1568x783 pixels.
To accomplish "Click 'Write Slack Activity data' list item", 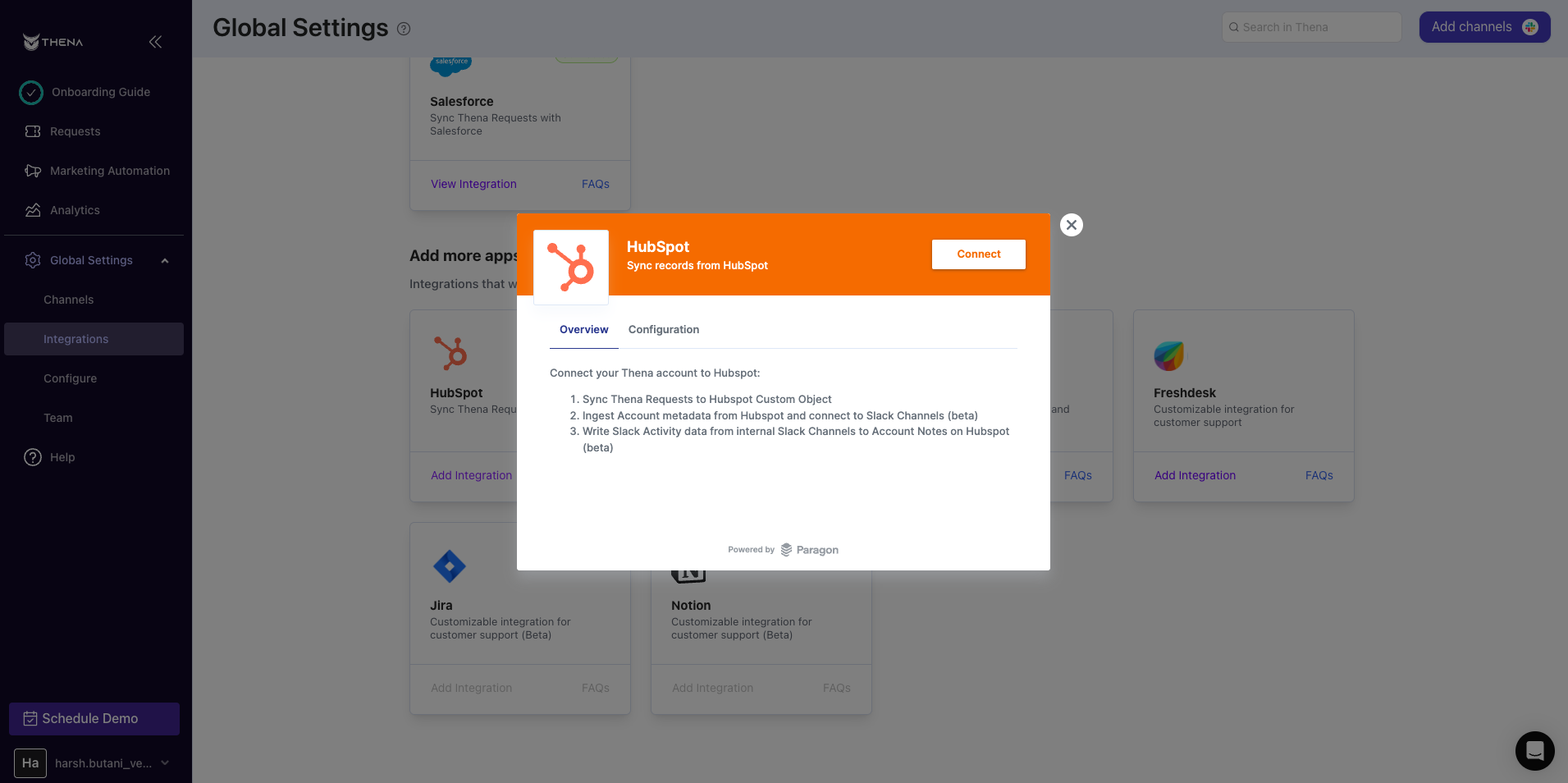I will tap(796, 440).
